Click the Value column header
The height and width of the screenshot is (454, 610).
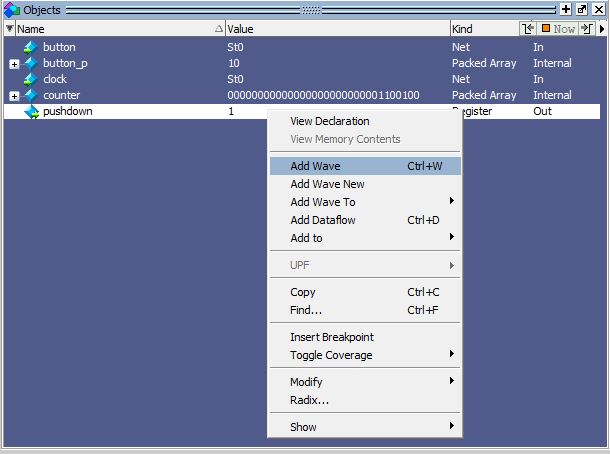coord(337,29)
